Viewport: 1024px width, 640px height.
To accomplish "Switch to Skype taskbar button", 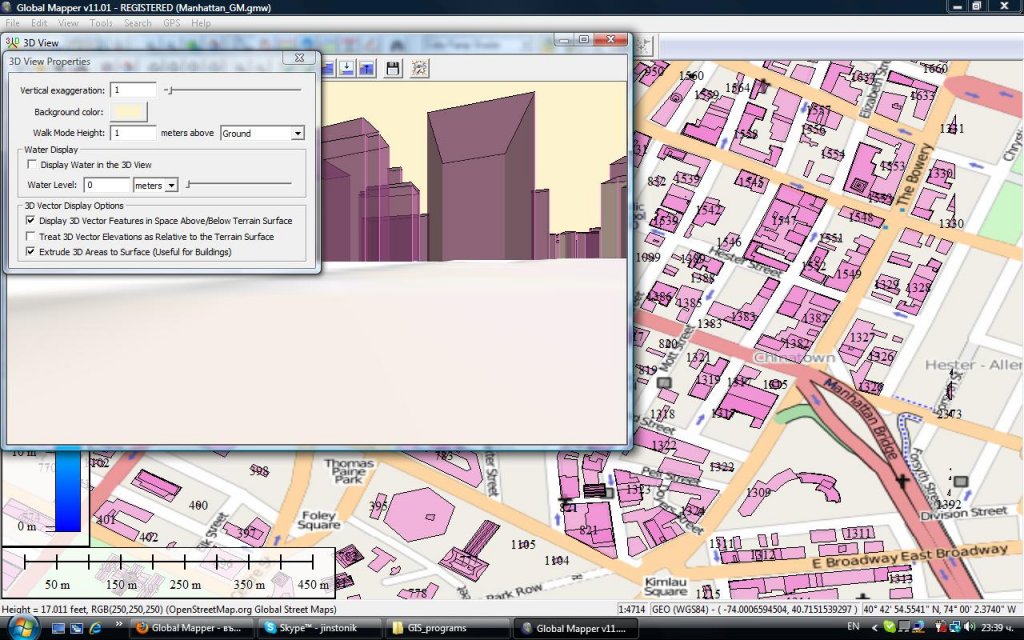I will (318, 628).
